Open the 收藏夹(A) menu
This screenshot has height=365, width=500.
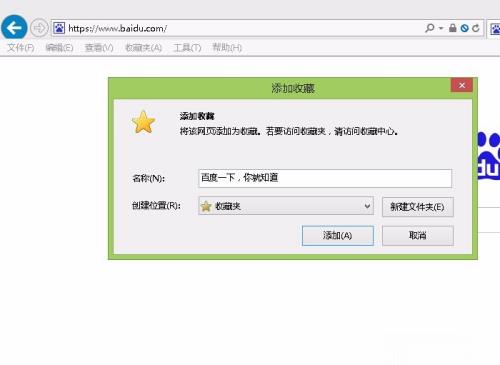tap(143, 48)
